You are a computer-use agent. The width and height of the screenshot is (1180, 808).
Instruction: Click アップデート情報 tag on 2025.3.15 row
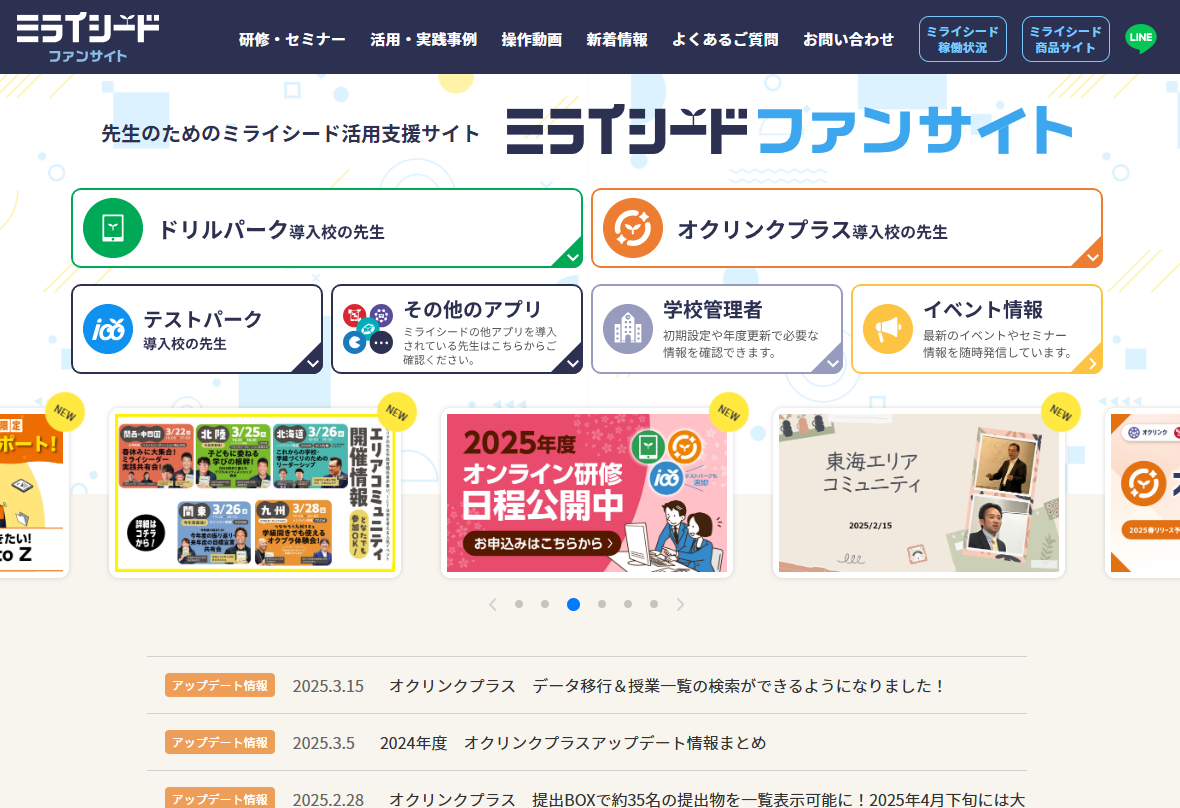(220, 685)
